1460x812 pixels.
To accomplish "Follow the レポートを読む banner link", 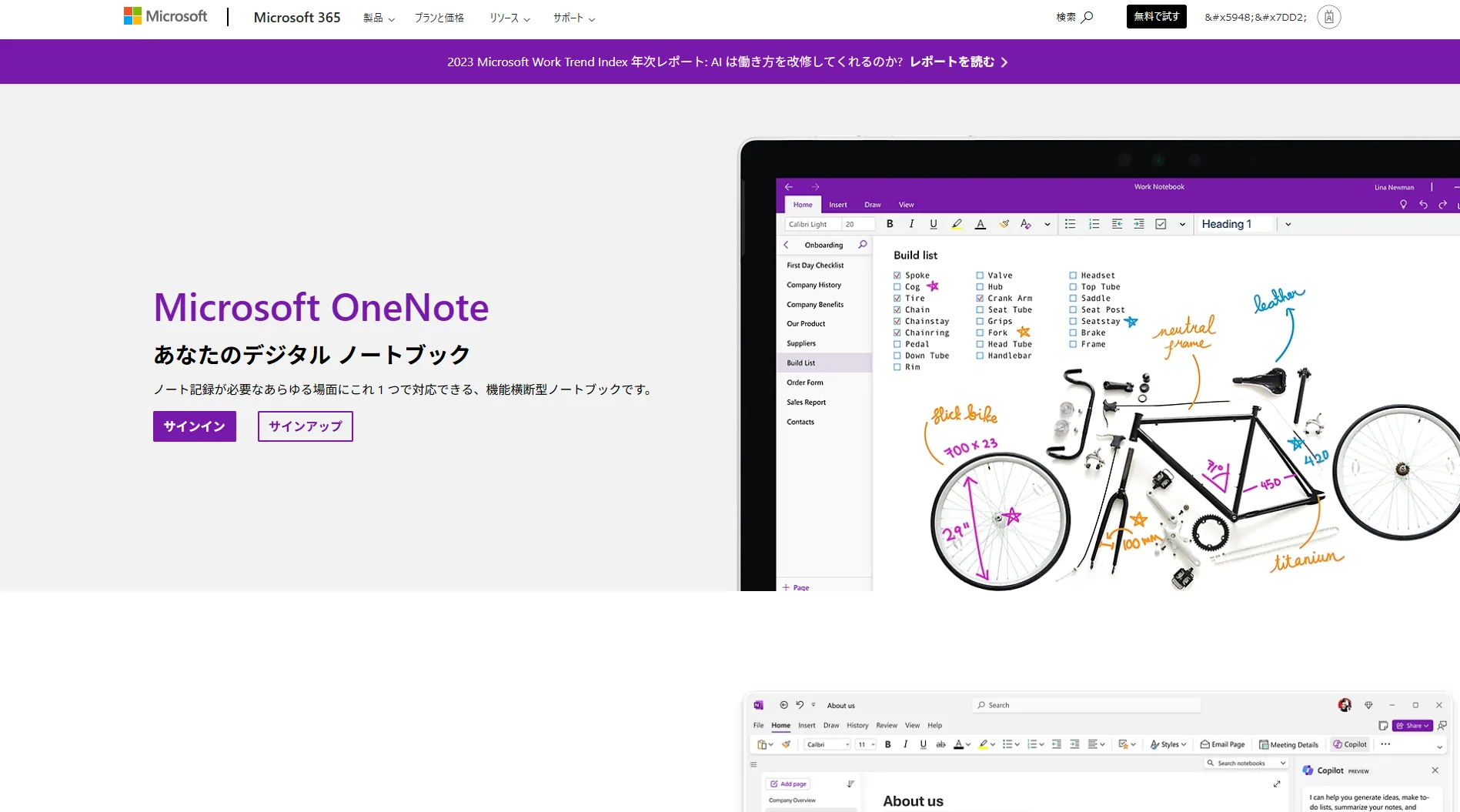I will [958, 62].
